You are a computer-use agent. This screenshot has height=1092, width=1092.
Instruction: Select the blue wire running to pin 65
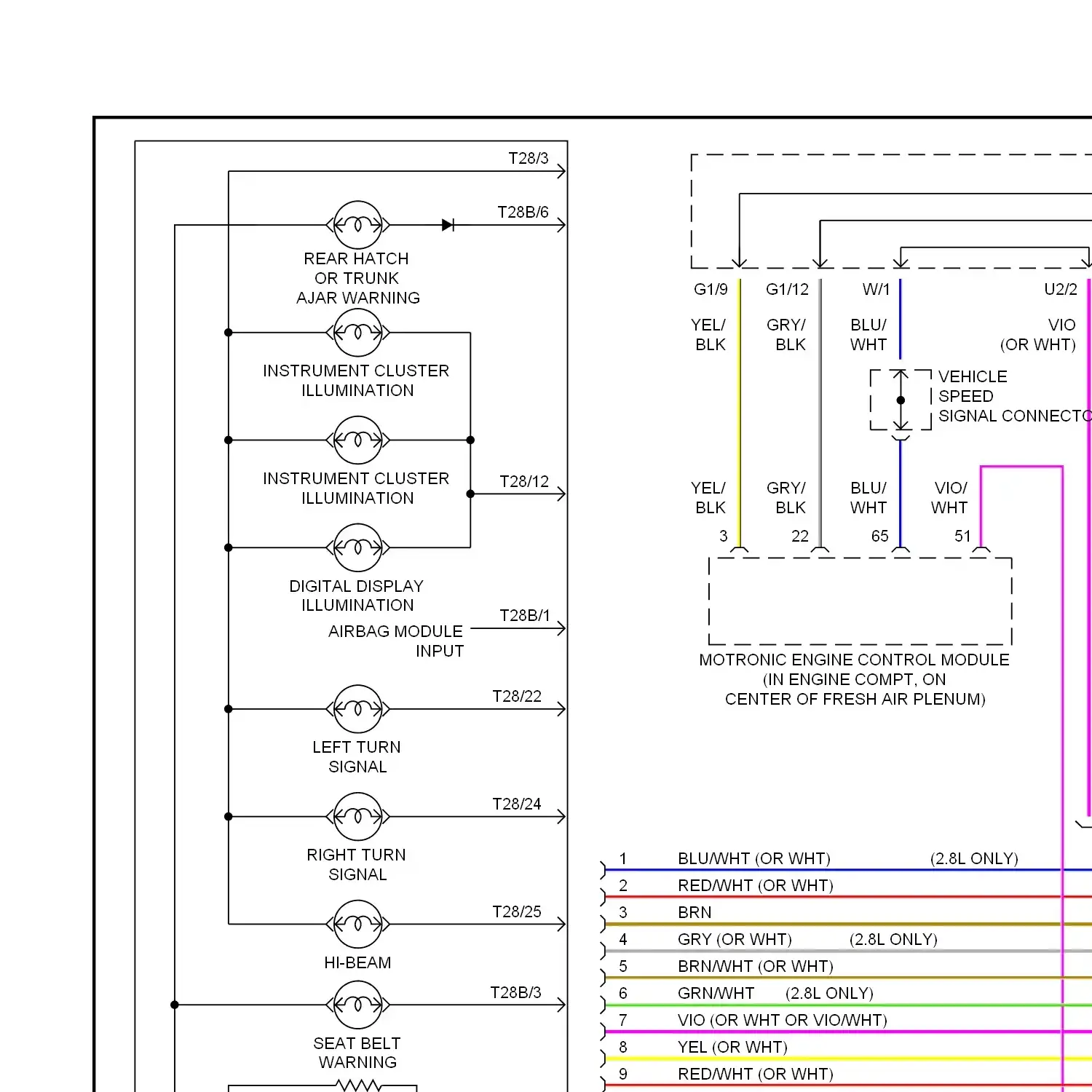pyautogui.click(x=901, y=494)
